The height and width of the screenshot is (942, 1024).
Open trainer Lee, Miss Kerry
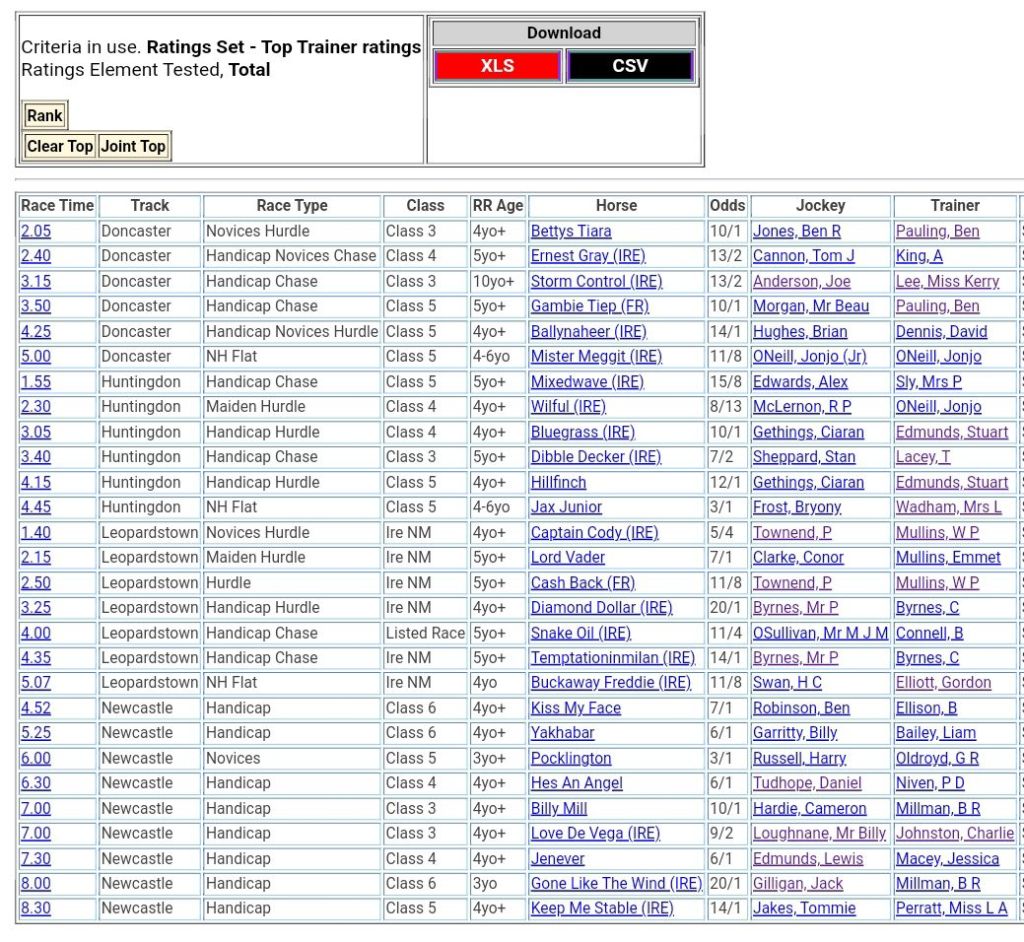click(x=947, y=281)
